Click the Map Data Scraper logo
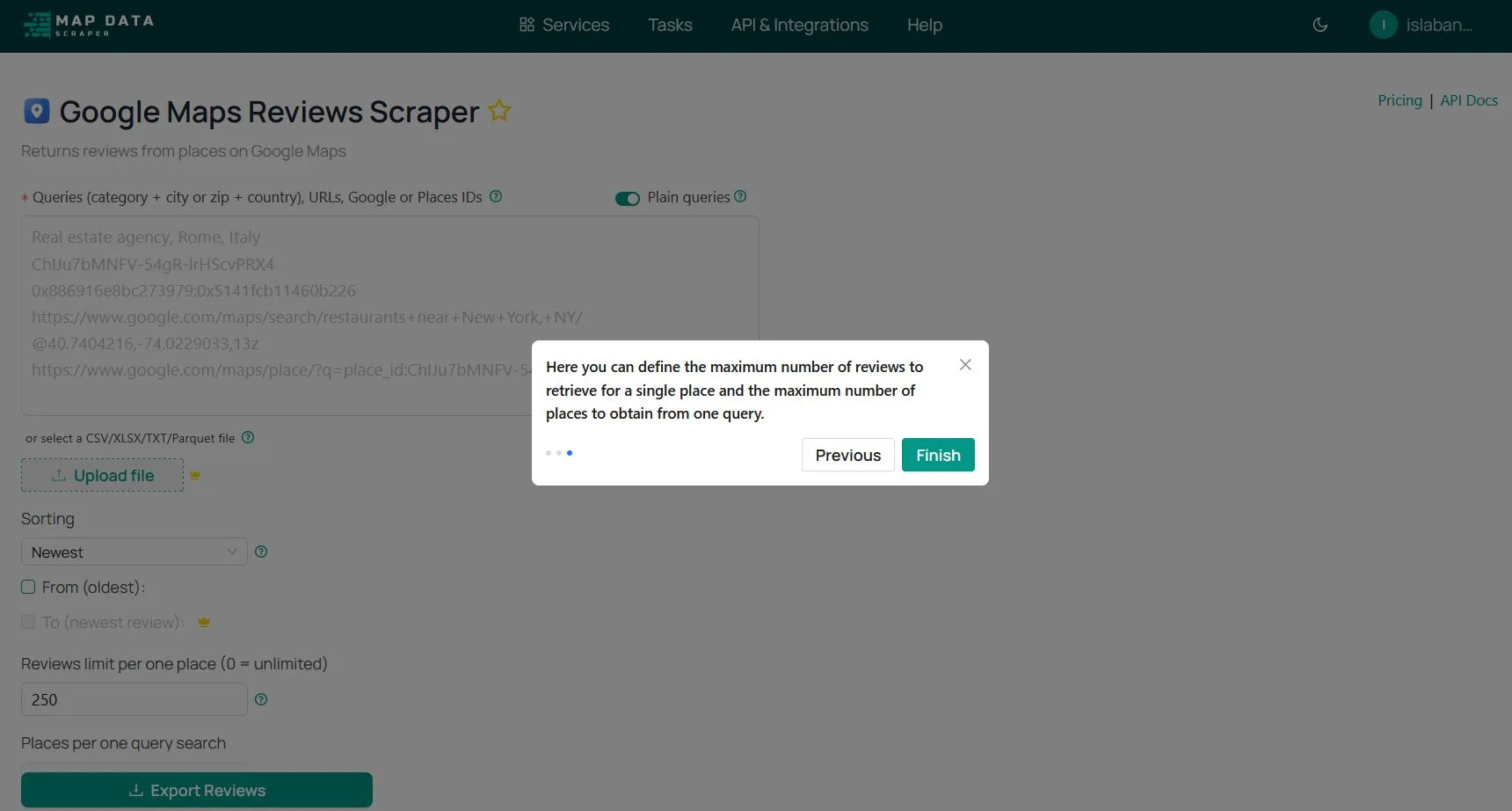 click(89, 25)
